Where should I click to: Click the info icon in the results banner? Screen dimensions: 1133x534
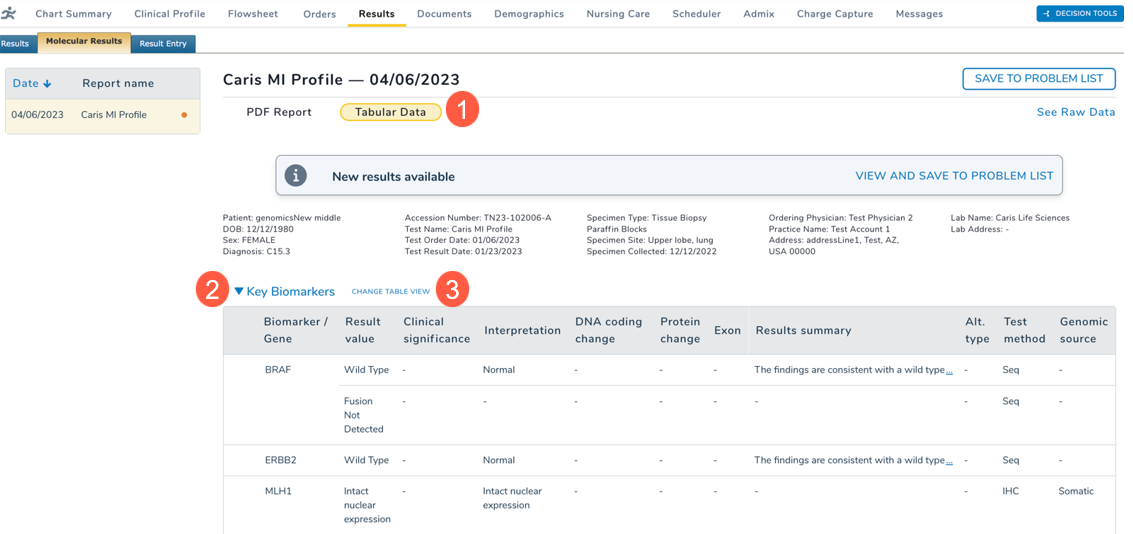pos(296,176)
